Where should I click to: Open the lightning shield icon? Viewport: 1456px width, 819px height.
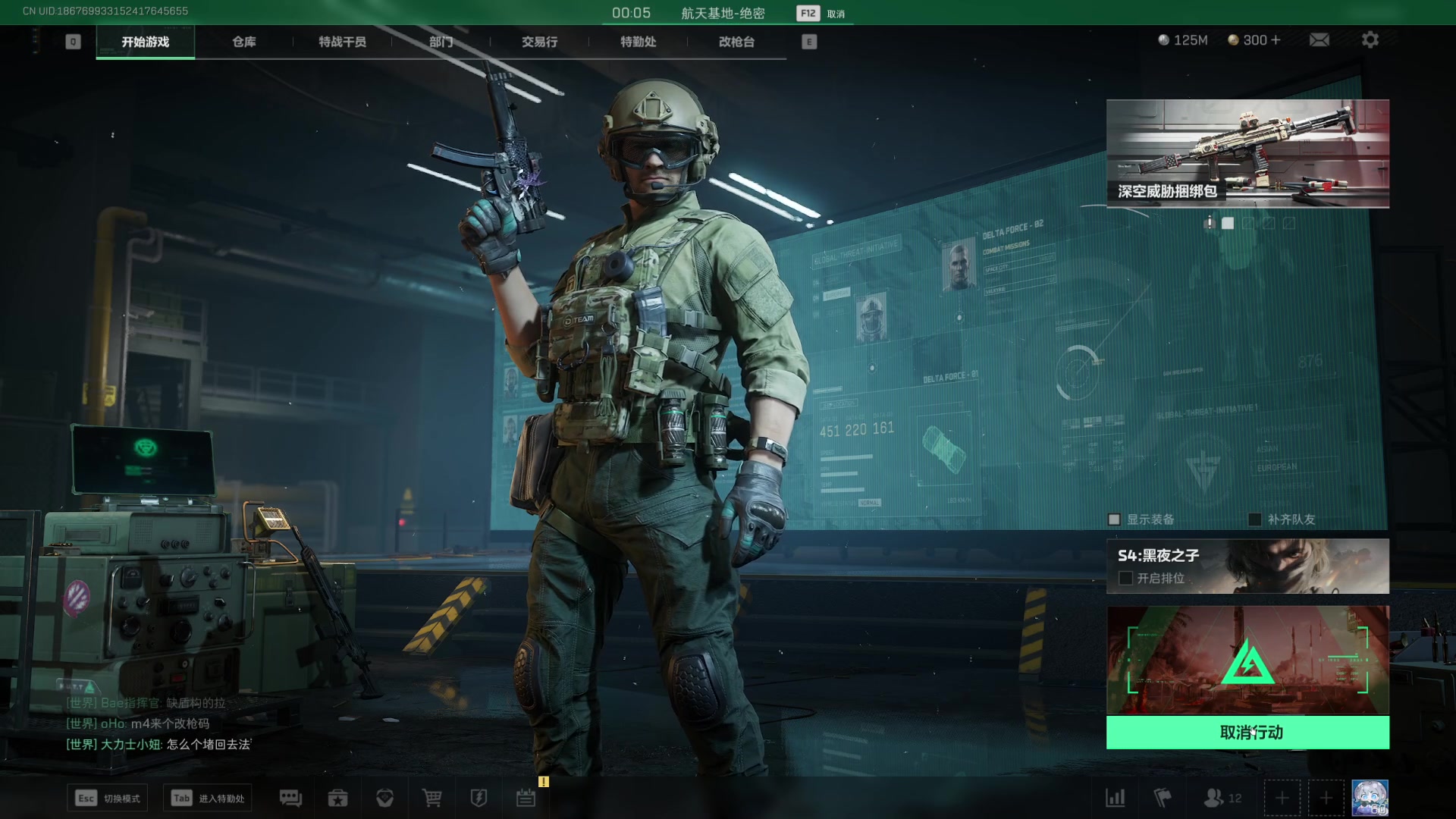(x=479, y=798)
